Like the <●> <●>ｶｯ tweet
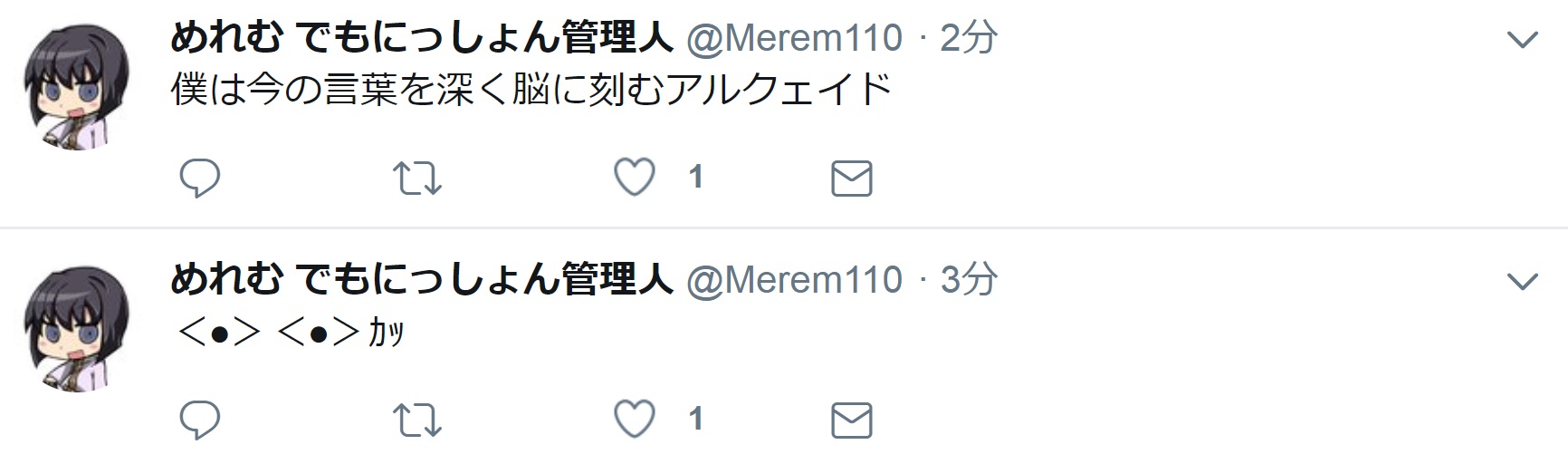Screen dimensions: 1568x464 [635, 420]
